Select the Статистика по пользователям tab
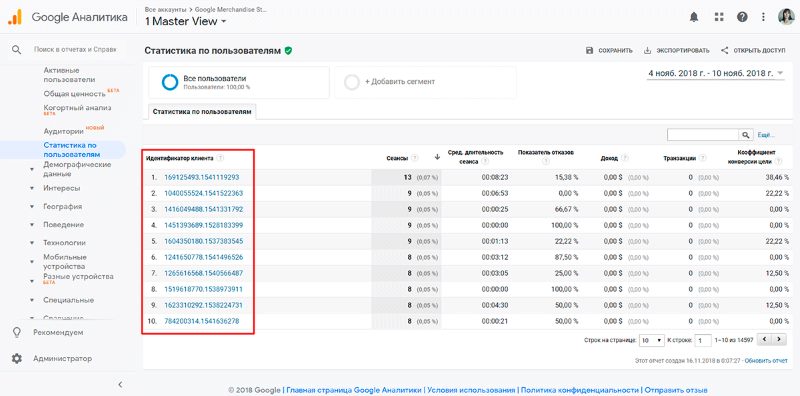The image size is (800, 396). click(202, 111)
